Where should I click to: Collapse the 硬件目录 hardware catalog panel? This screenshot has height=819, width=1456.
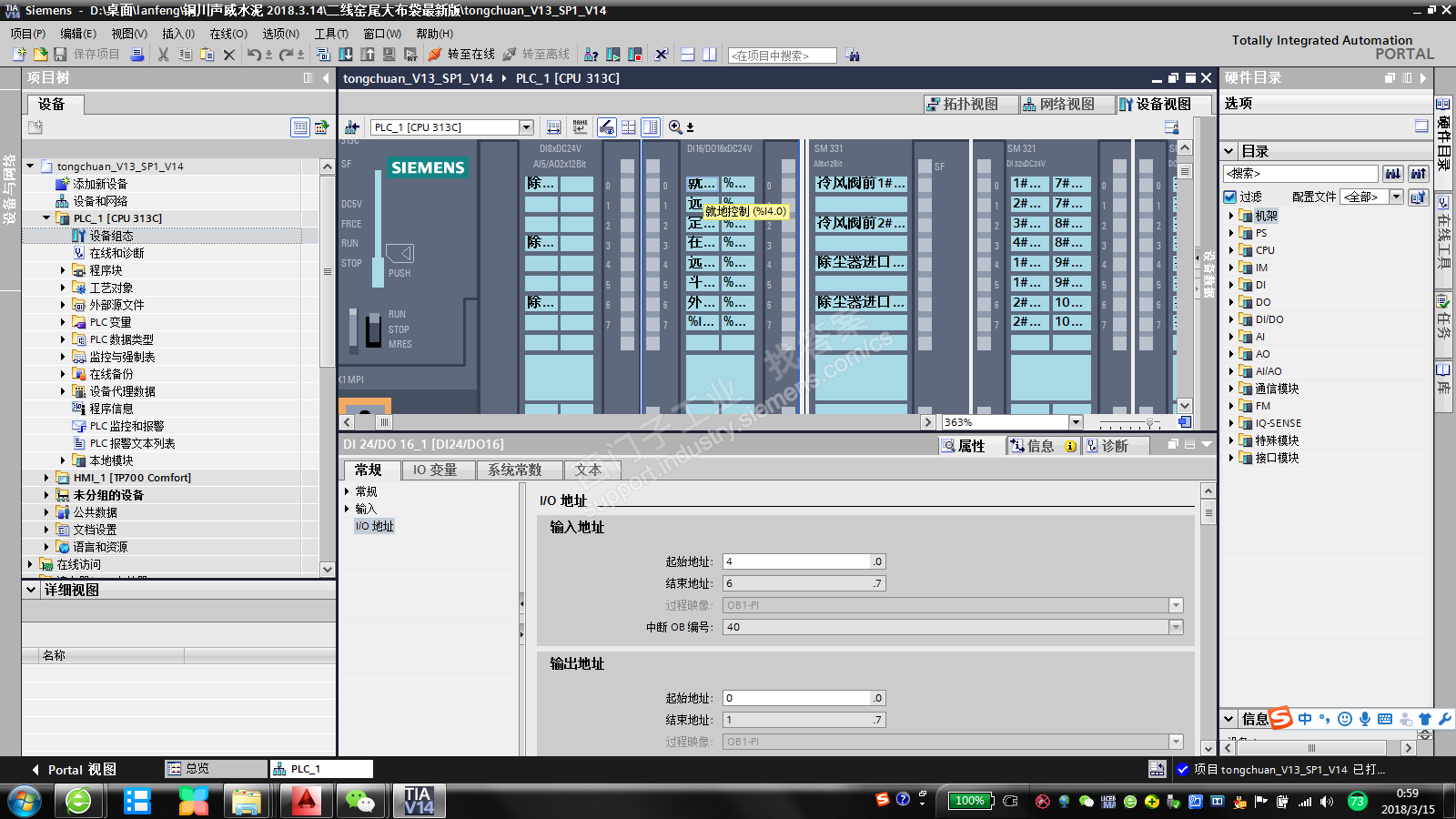1424,78
